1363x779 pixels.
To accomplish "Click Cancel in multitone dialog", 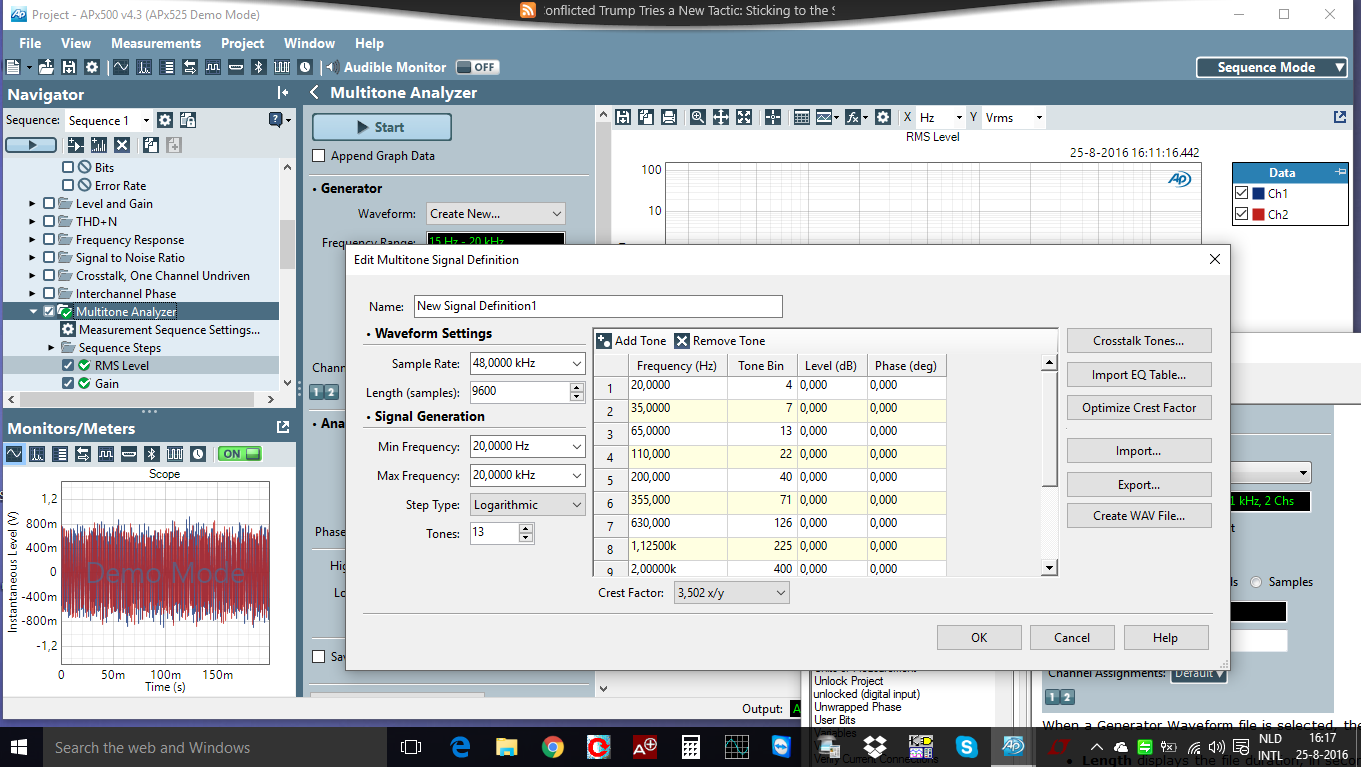I will 1072,638.
